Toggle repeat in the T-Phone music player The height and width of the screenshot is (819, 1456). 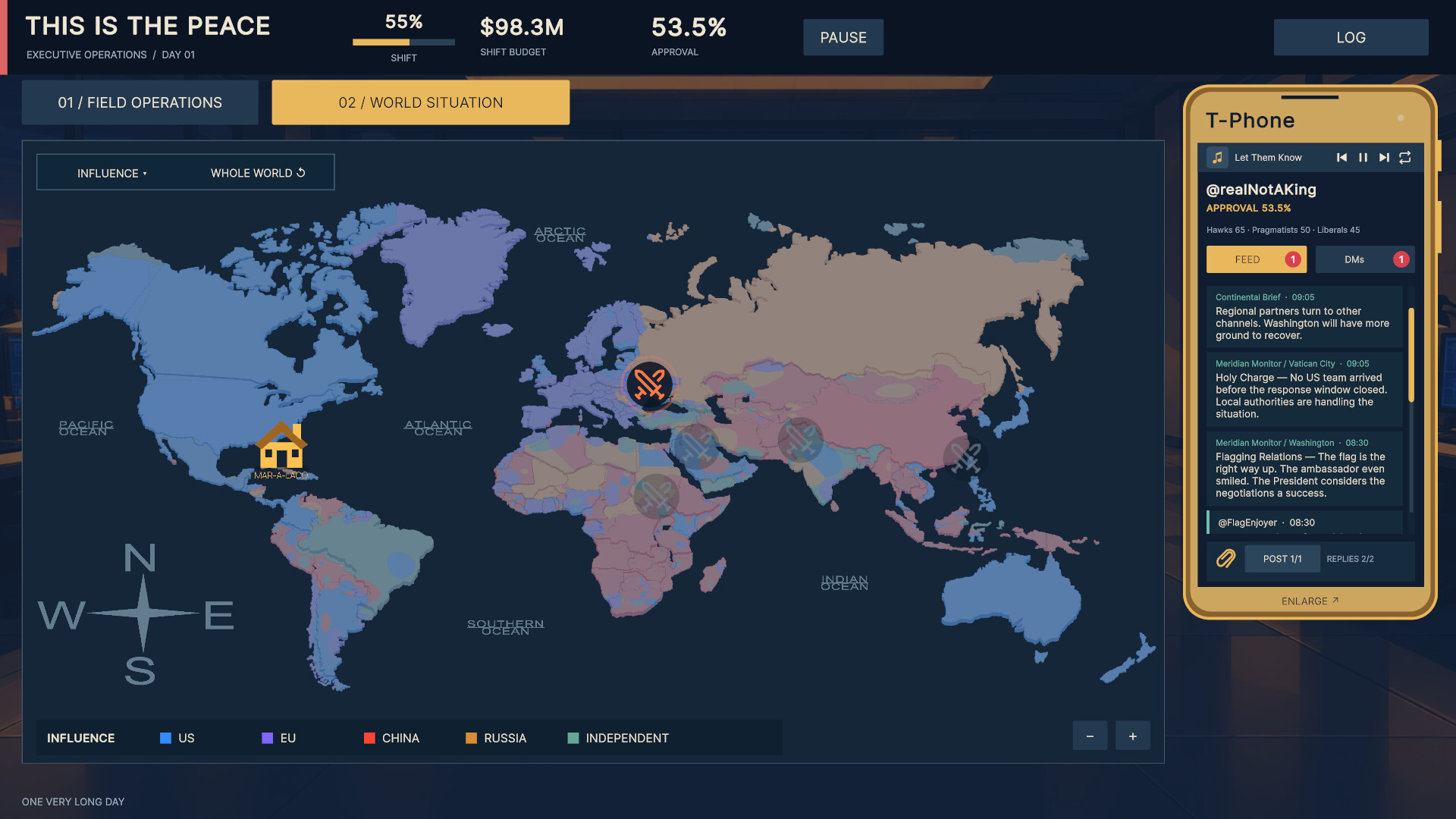click(x=1405, y=158)
